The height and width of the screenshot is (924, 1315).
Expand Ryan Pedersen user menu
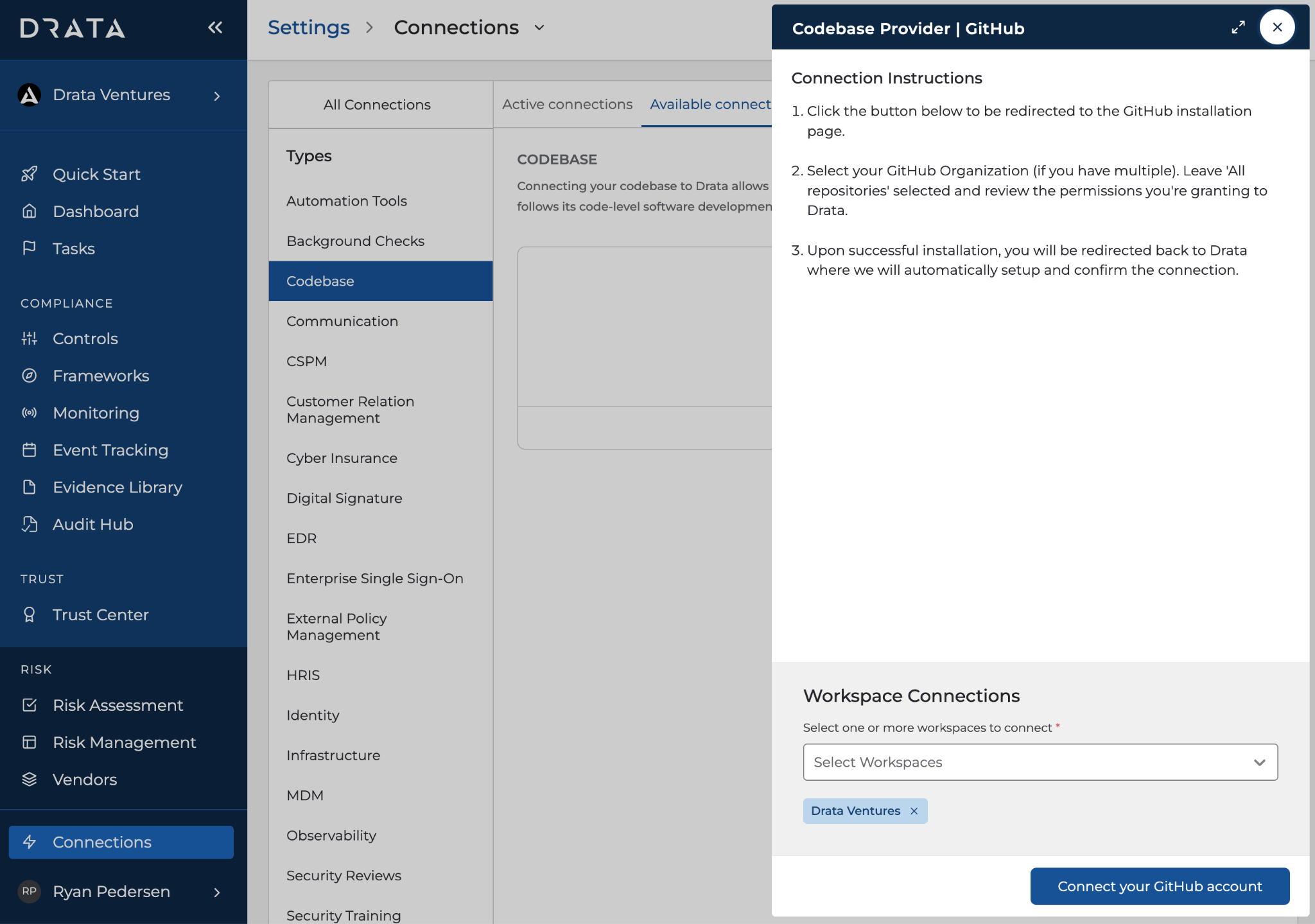217,892
